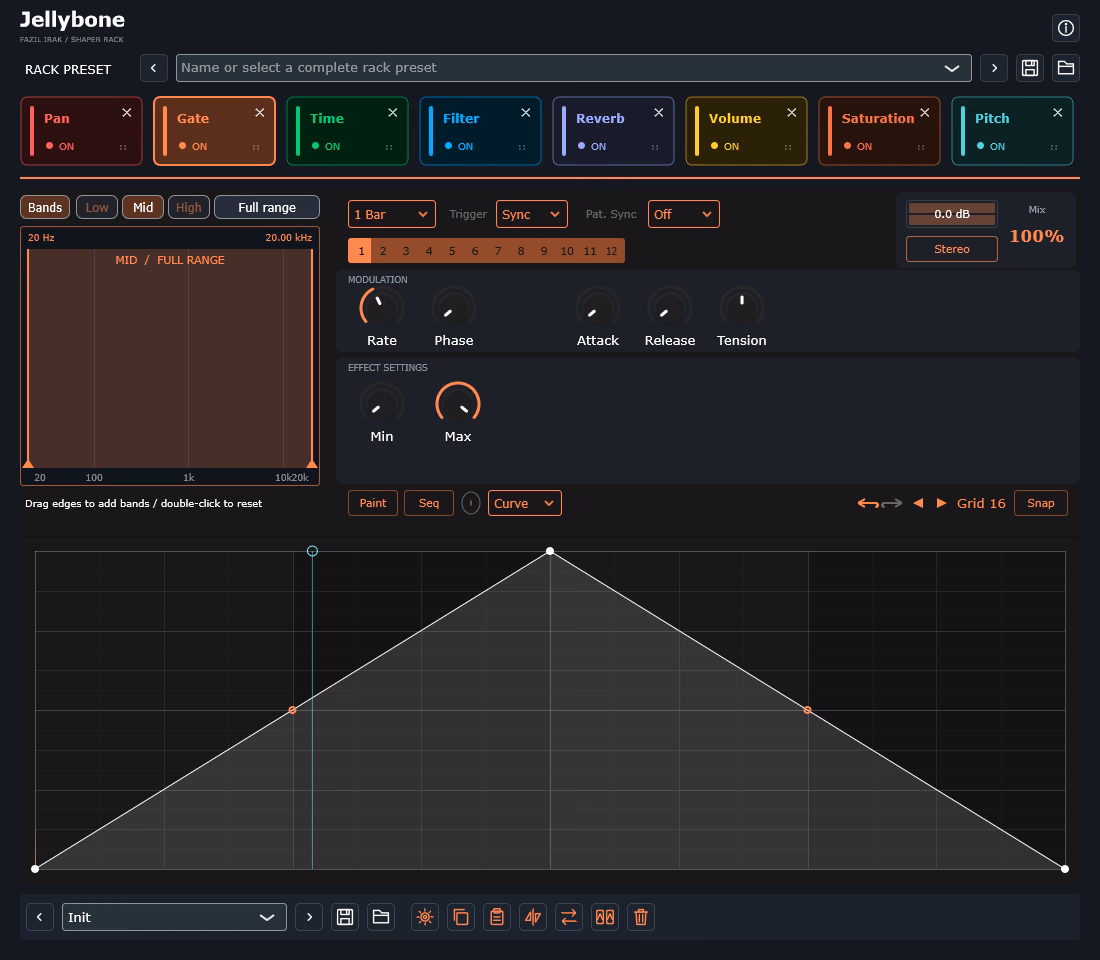
Task: Remove the Pitch module
Action: pos(1057,112)
